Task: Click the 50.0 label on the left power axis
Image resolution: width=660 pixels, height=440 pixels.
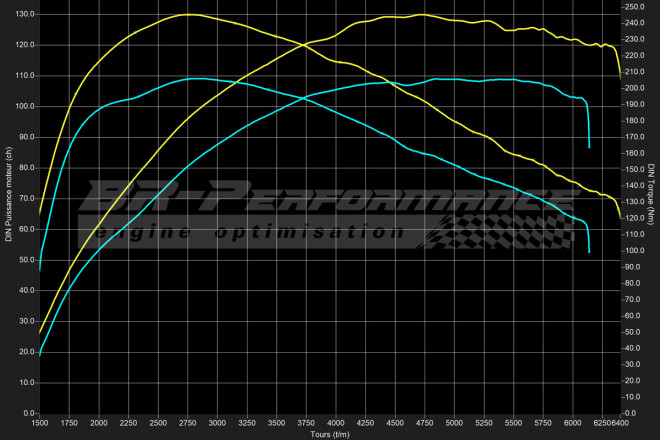Action: pyautogui.click(x=24, y=259)
